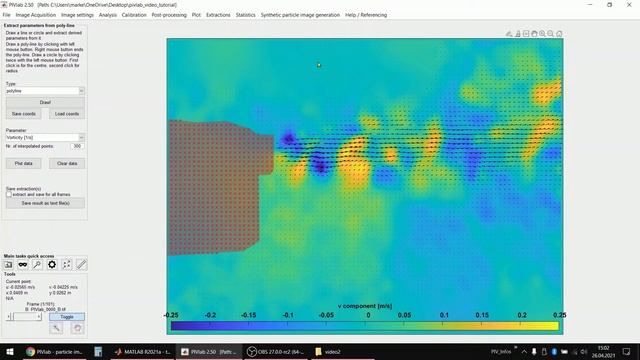The image size is (640, 360).
Task: Click the Clear data button
Action: 67,164
